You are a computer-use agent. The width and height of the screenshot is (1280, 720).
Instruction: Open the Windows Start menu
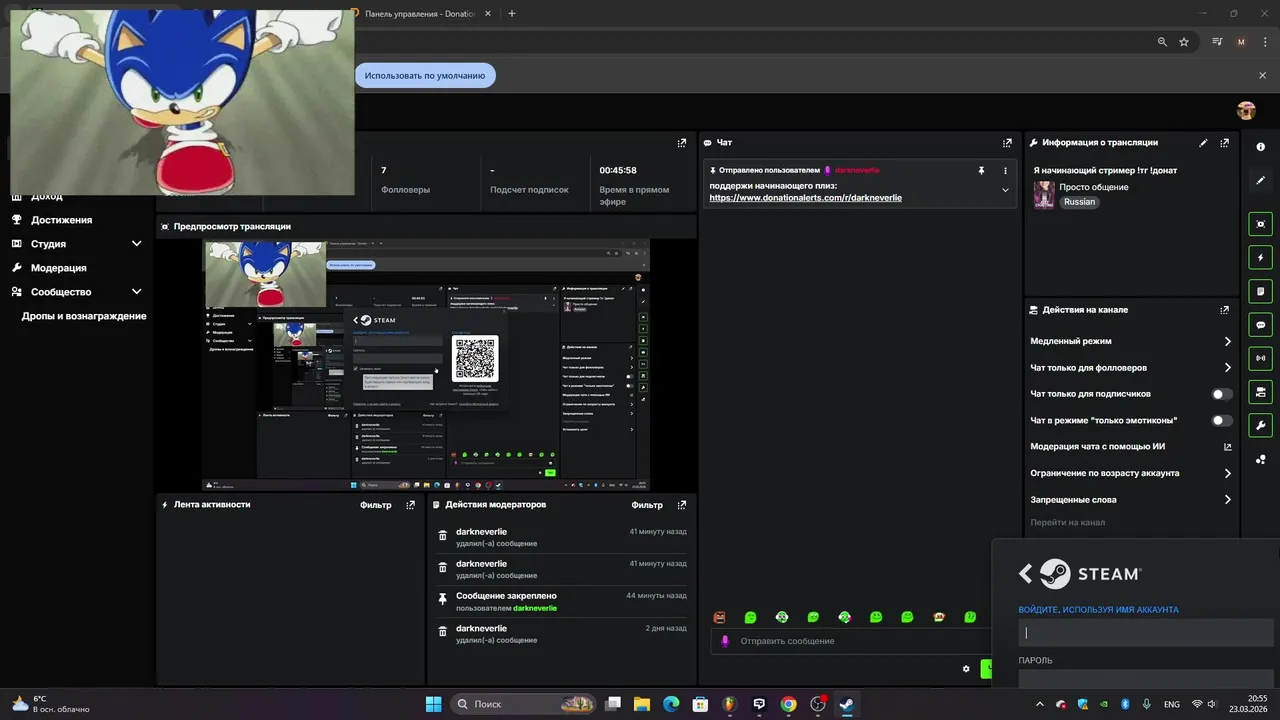(x=433, y=704)
